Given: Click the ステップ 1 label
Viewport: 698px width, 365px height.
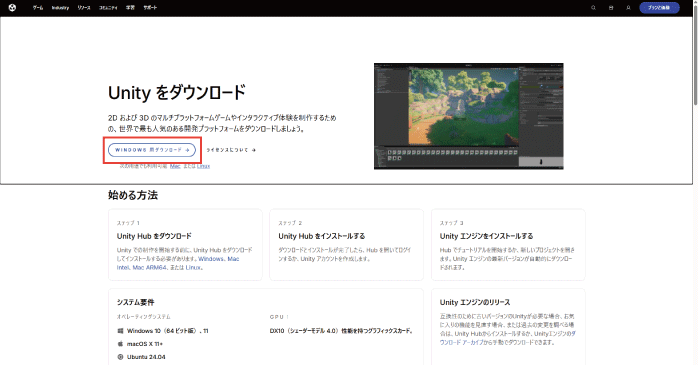Looking at the screenshot, I should coord(128,223).
